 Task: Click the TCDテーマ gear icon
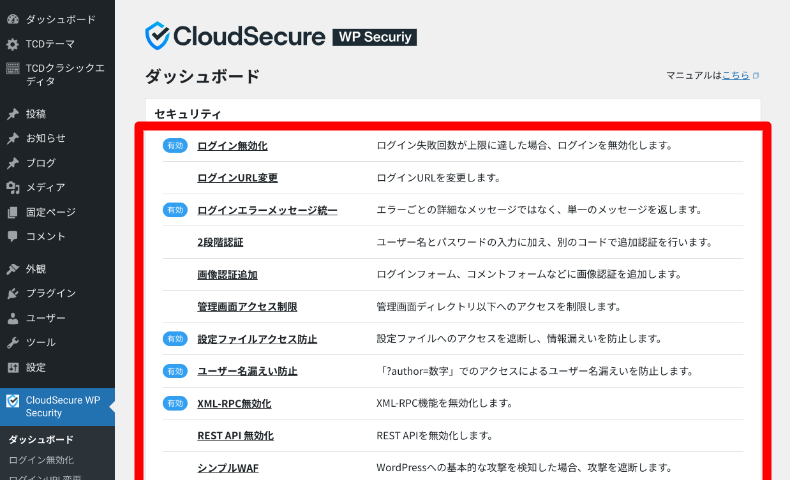click(x=13, y=44)
